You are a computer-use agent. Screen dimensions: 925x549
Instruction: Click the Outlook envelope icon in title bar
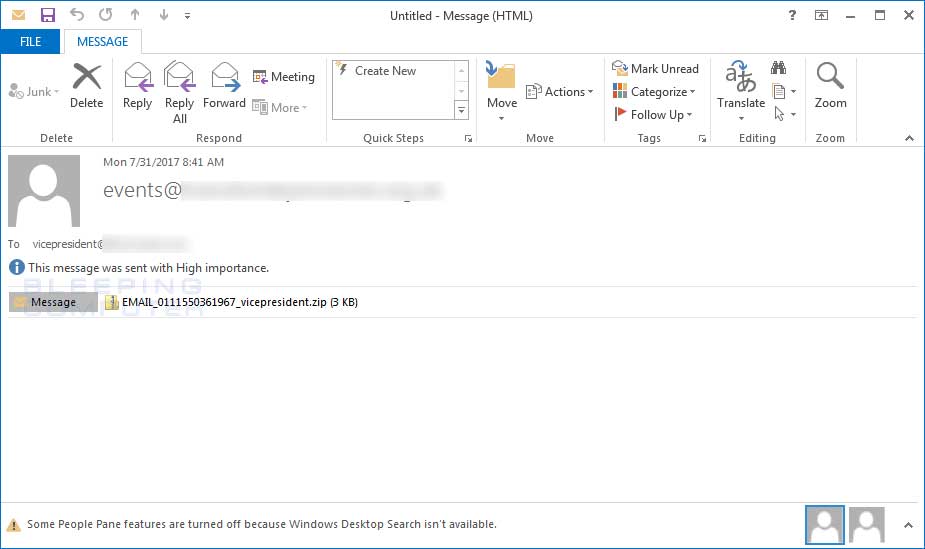click(x=18, y=15)
